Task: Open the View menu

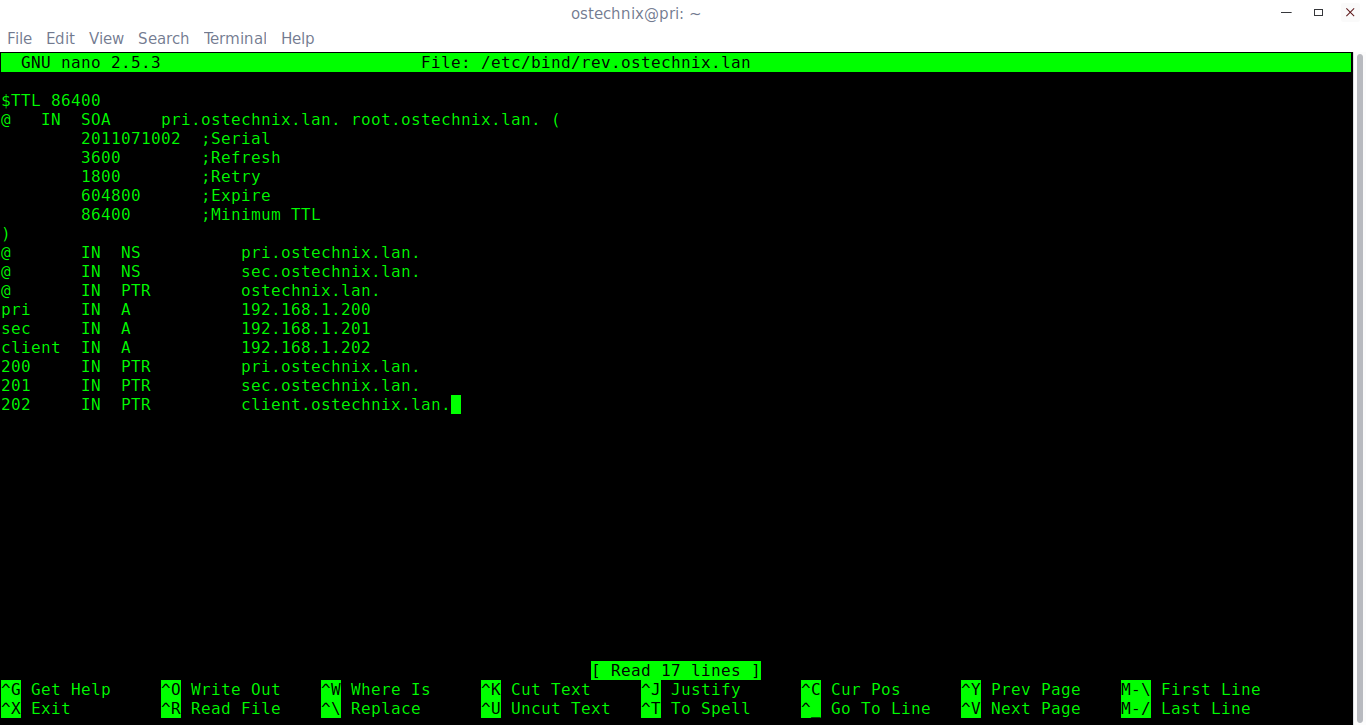Action: coord(106,38)
